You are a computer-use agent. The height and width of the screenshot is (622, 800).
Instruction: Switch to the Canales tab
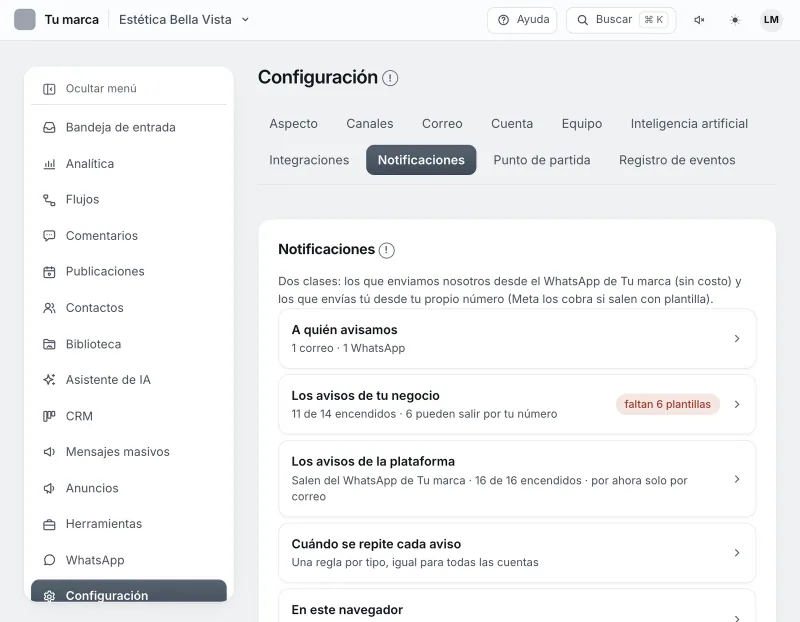[370, 124]
